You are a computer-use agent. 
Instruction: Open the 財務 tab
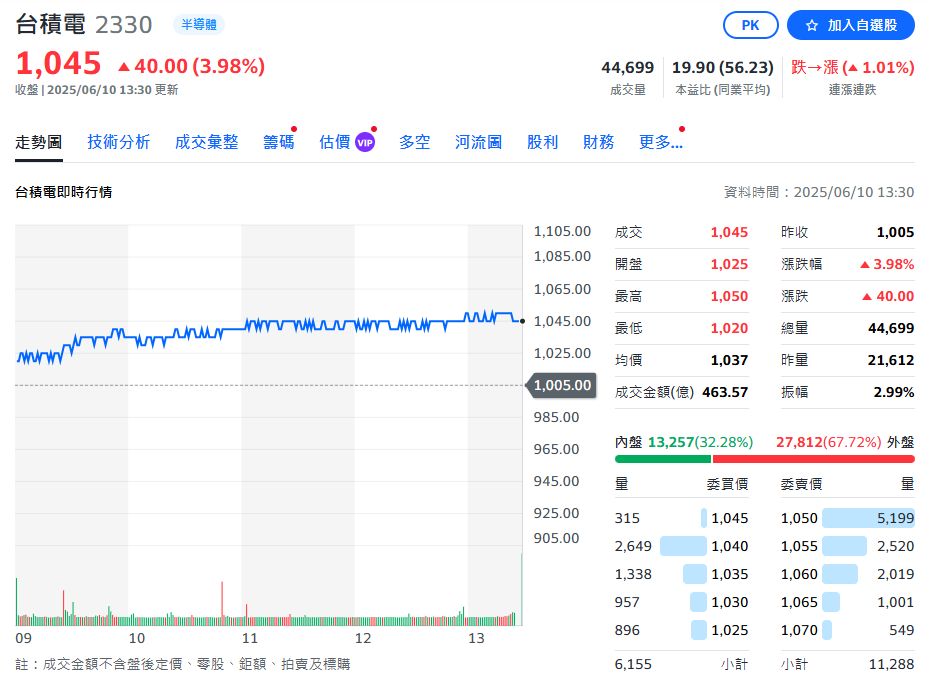point(598,142)
